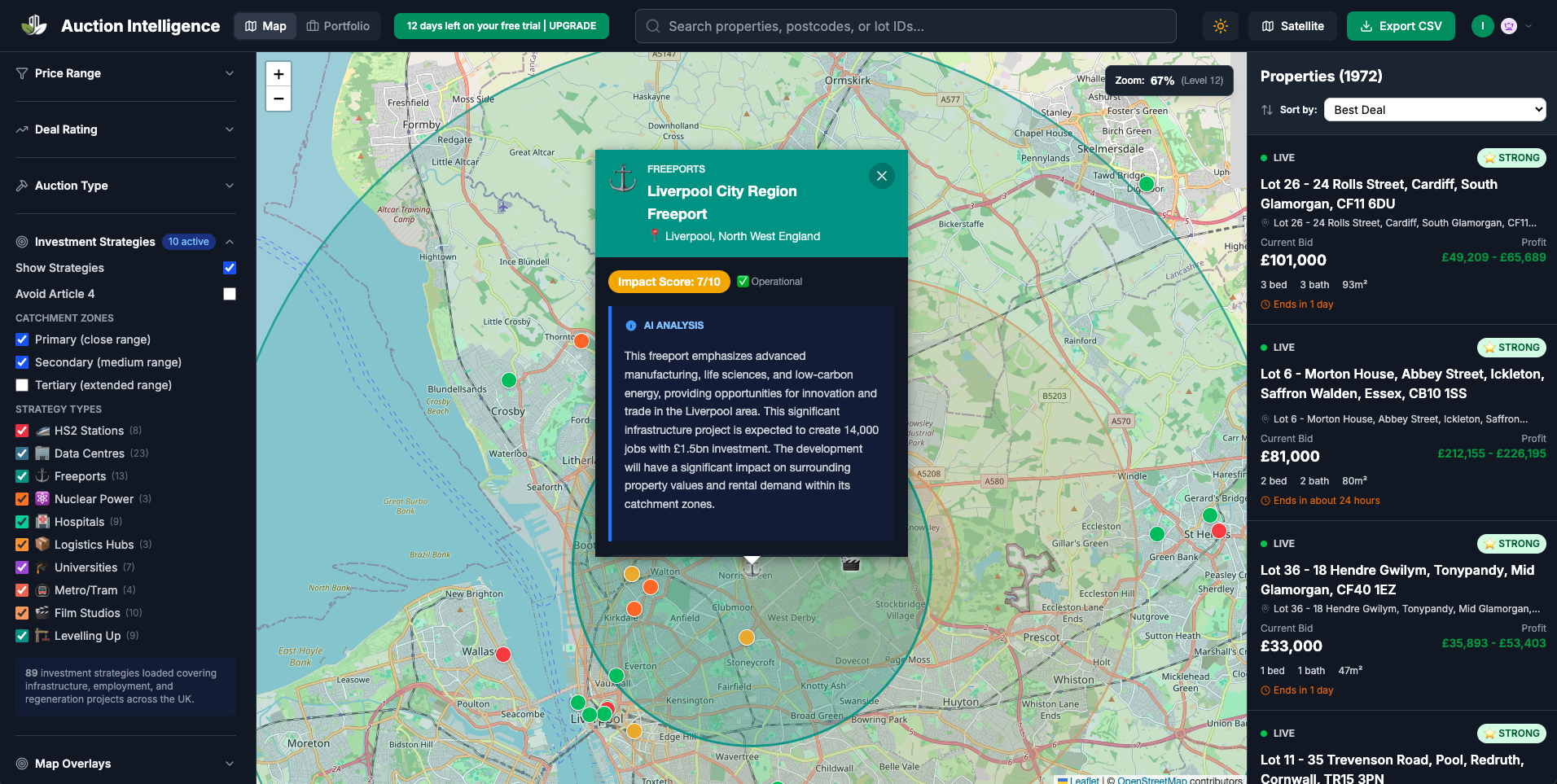Toggle the light theme sun icon
The width and height of the screenshot is (1557, 784).
[1221, 25]
